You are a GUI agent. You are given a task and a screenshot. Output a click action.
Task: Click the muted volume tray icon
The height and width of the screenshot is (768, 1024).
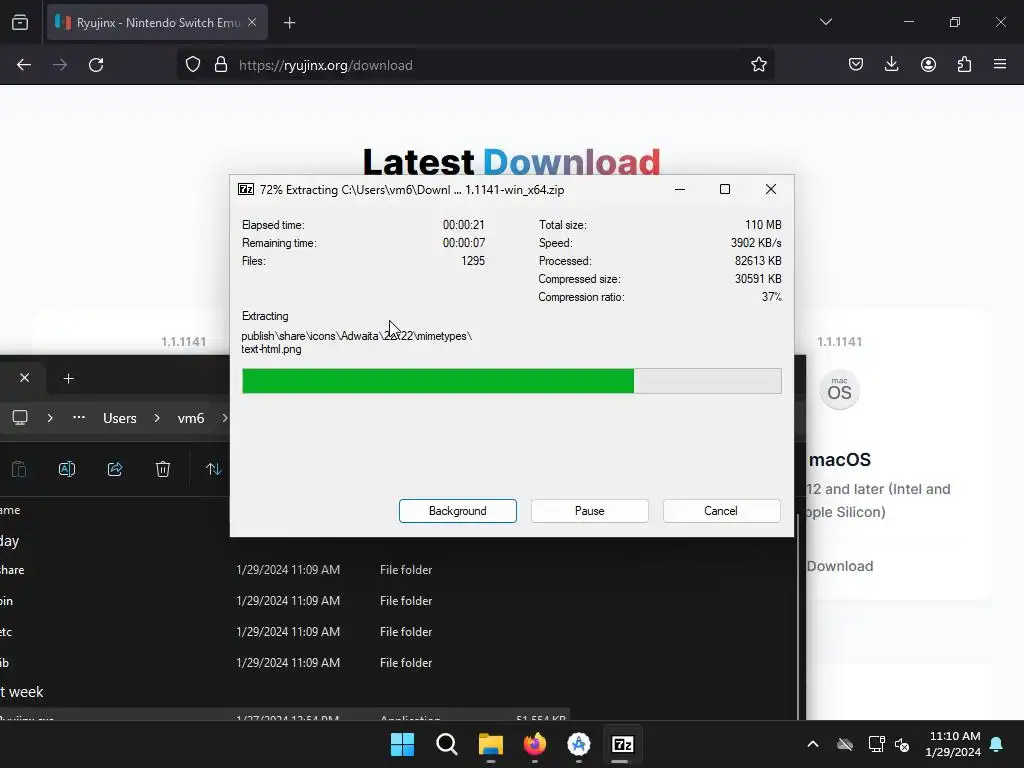tap(903, 744)
